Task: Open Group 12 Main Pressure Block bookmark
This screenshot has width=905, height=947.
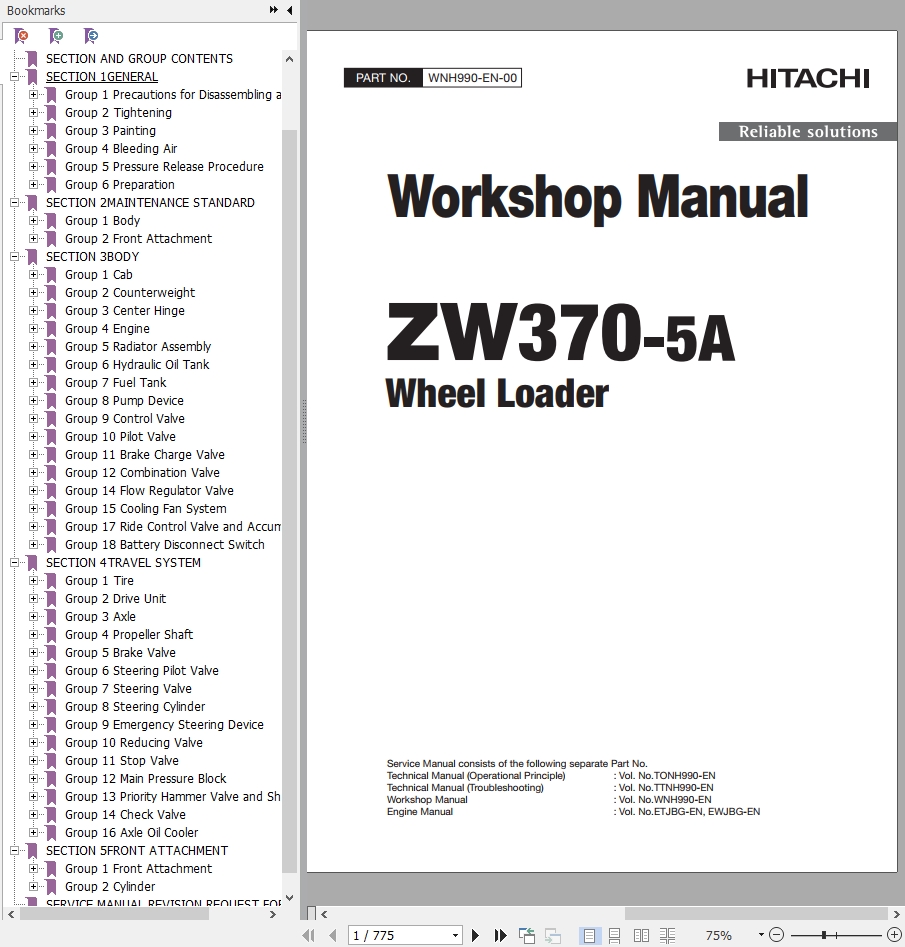Action: pyautogui.click(x=146, y=778)
